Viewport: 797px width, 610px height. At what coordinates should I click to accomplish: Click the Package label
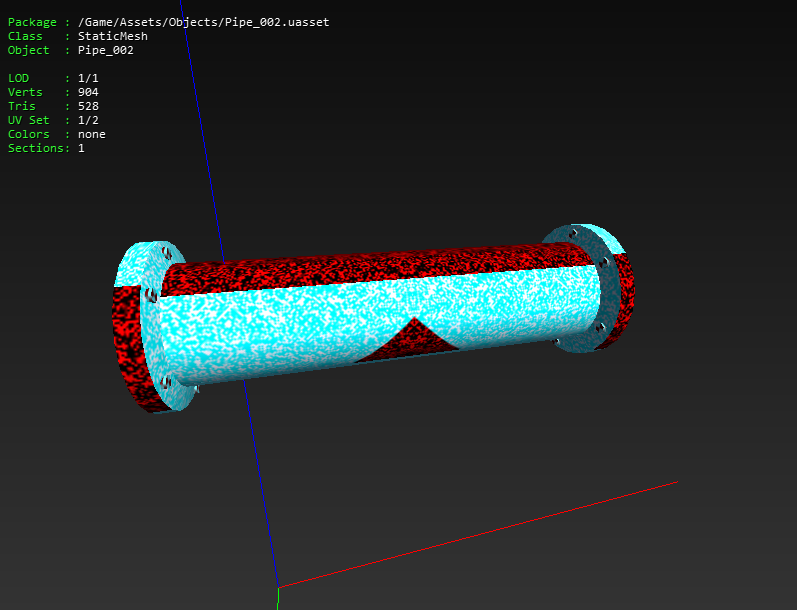(x=32, y=22)
